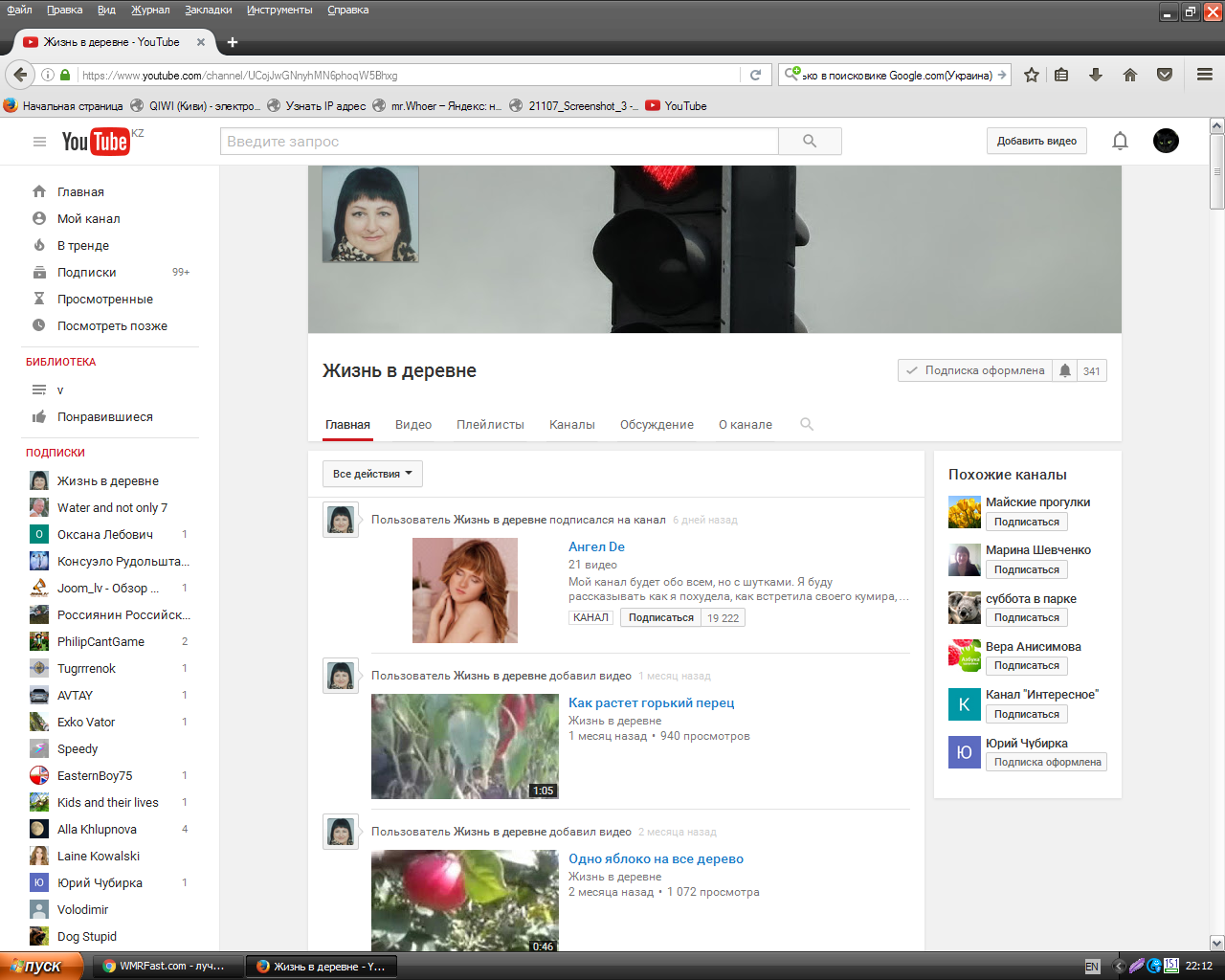Screen dimensions: 1225x980
Task: Switch to the 'О канале' tab
Action: click(x=746, y=424)
